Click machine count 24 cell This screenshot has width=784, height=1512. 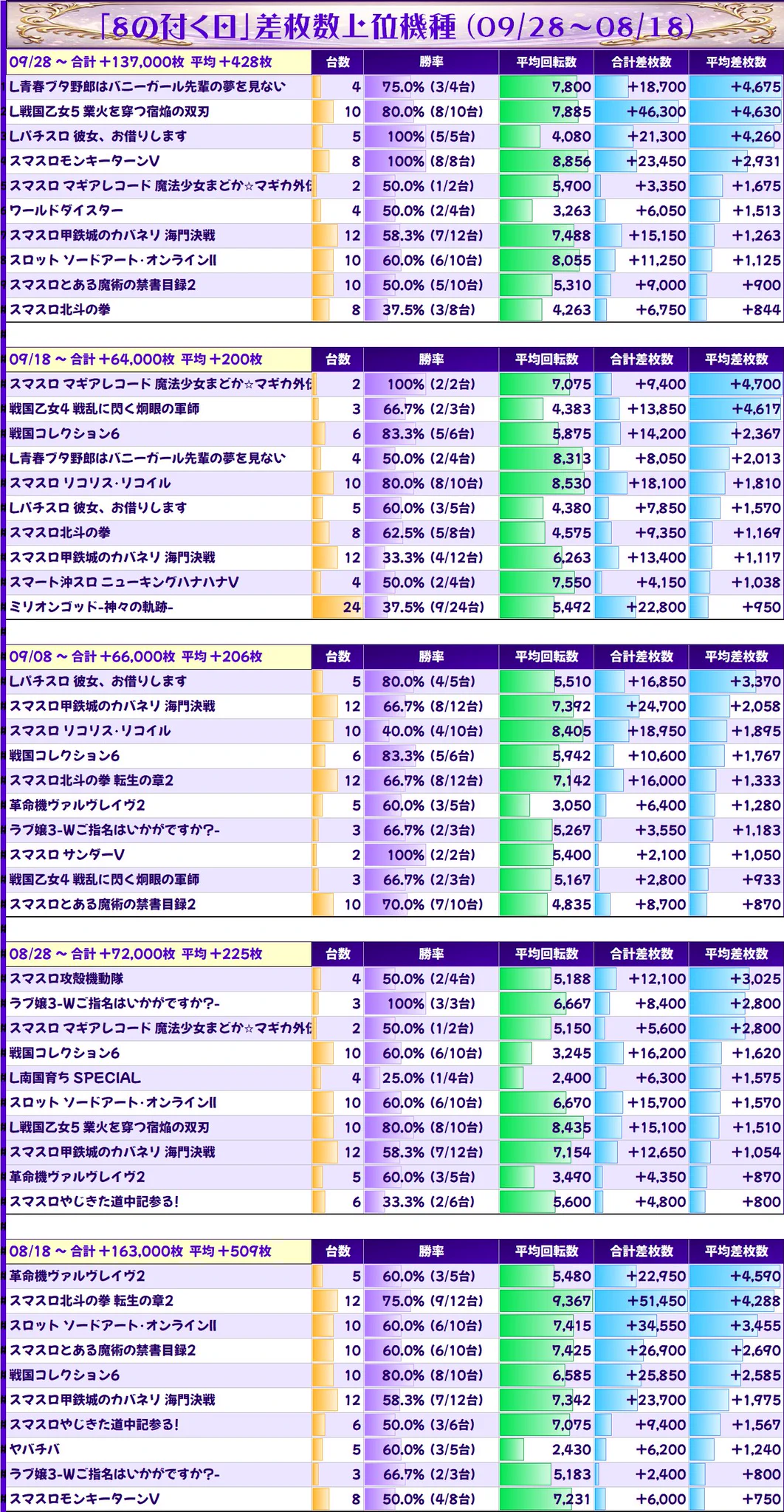click(x=337, y=608)
